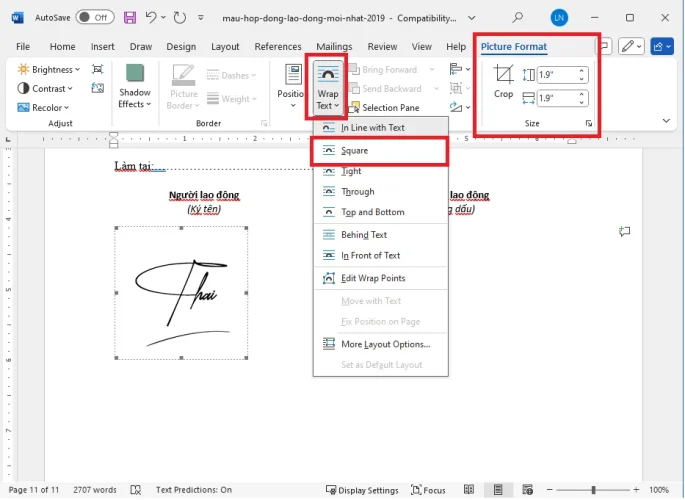Expand the Brightness dropdown
685x500 pixels.
[52, 70]
